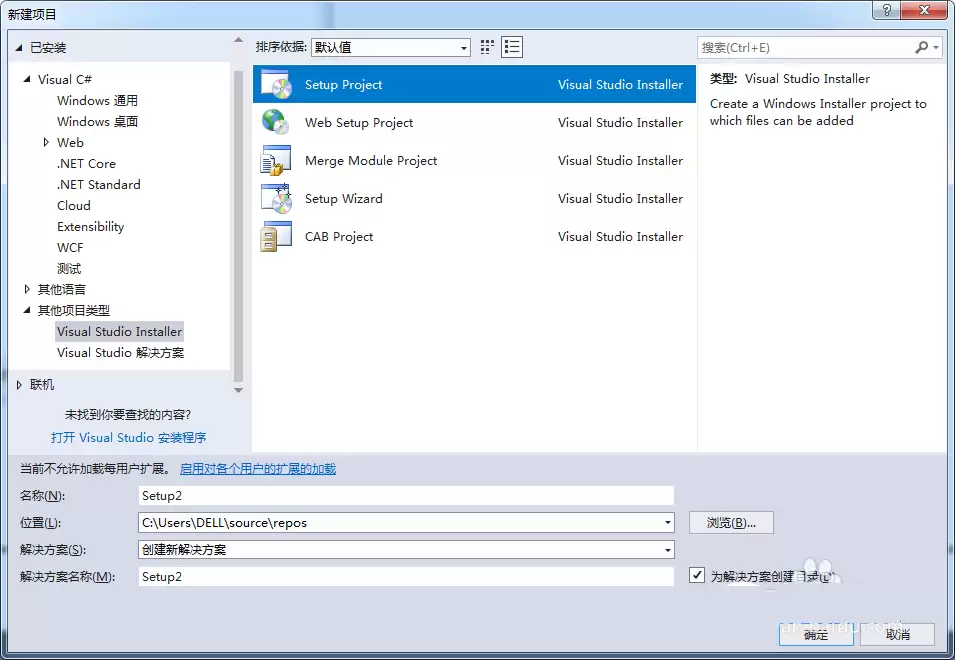The image size is (955, 660).
Task: Expand the Web tree node
Action: [44, 142]
